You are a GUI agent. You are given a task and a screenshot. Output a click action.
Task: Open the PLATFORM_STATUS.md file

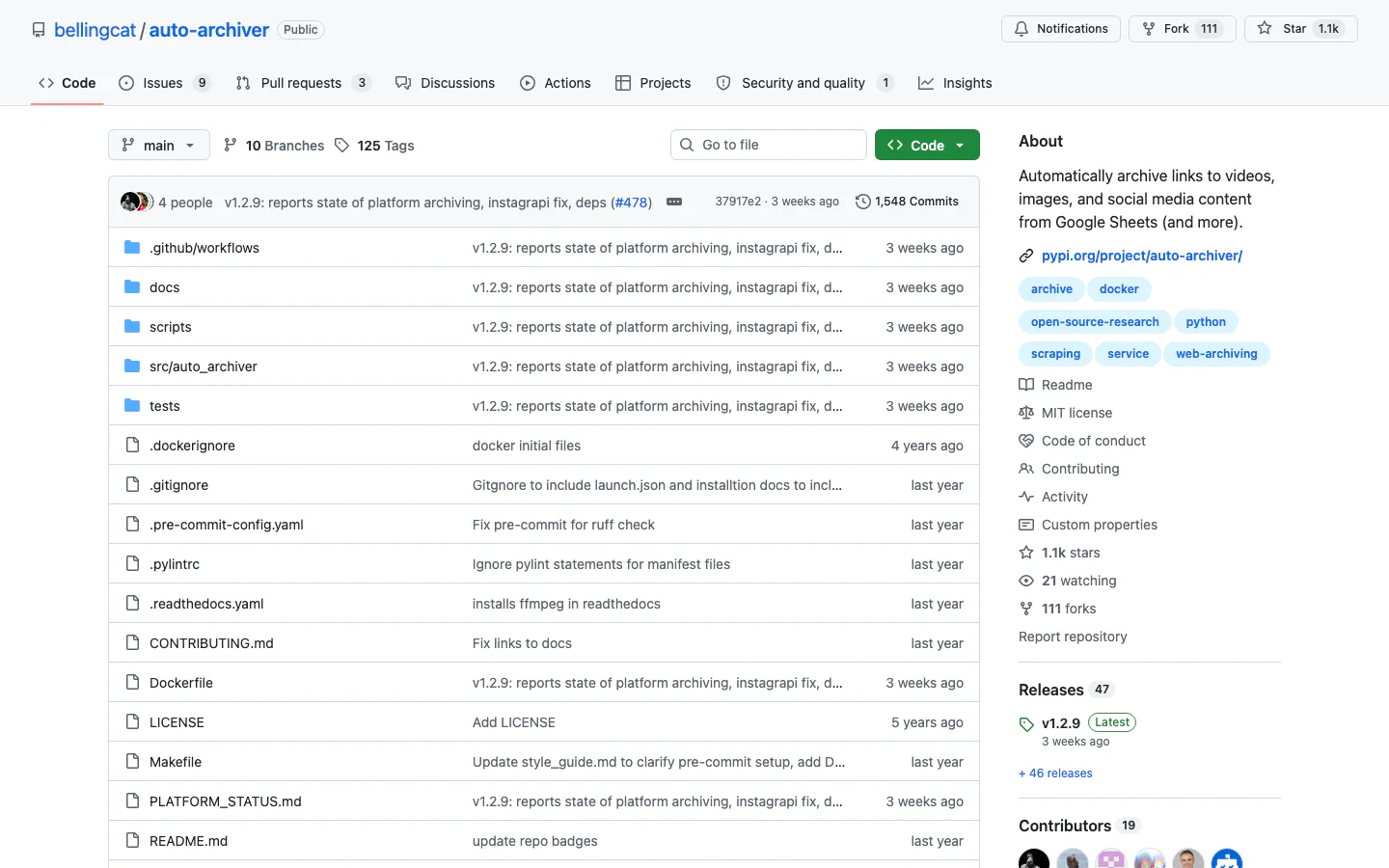coord(226,801)
